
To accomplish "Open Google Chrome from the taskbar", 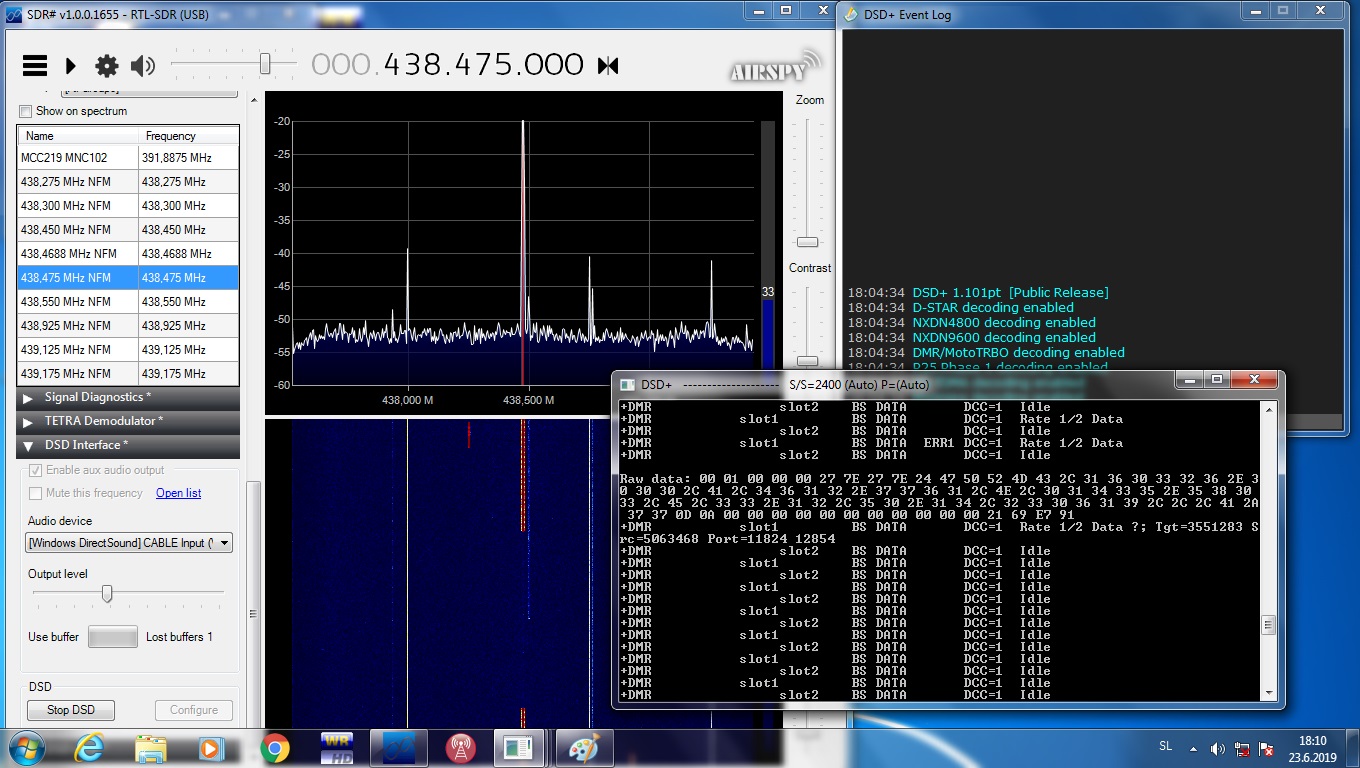I will pyautogui.click(x=274, y=748).
